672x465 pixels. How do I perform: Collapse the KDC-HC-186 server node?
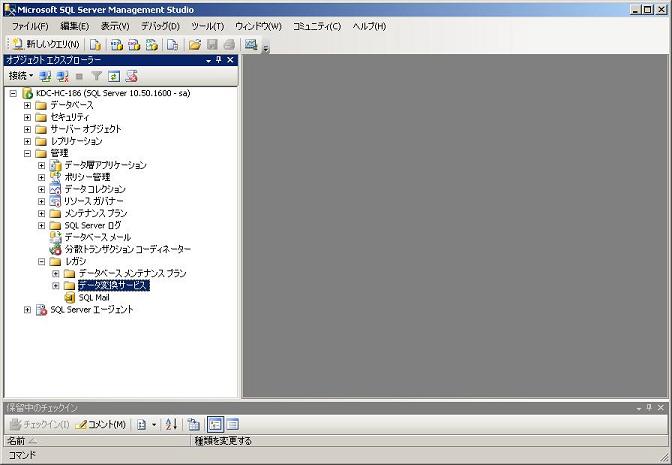click(x=13, y=93)
